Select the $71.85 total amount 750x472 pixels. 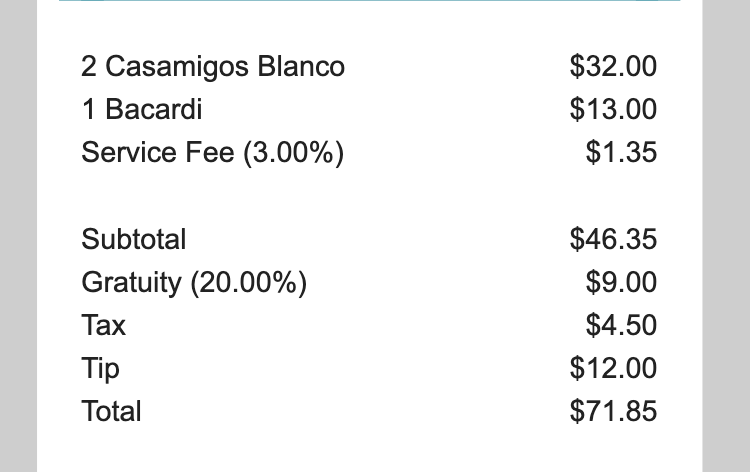(613, 412)
